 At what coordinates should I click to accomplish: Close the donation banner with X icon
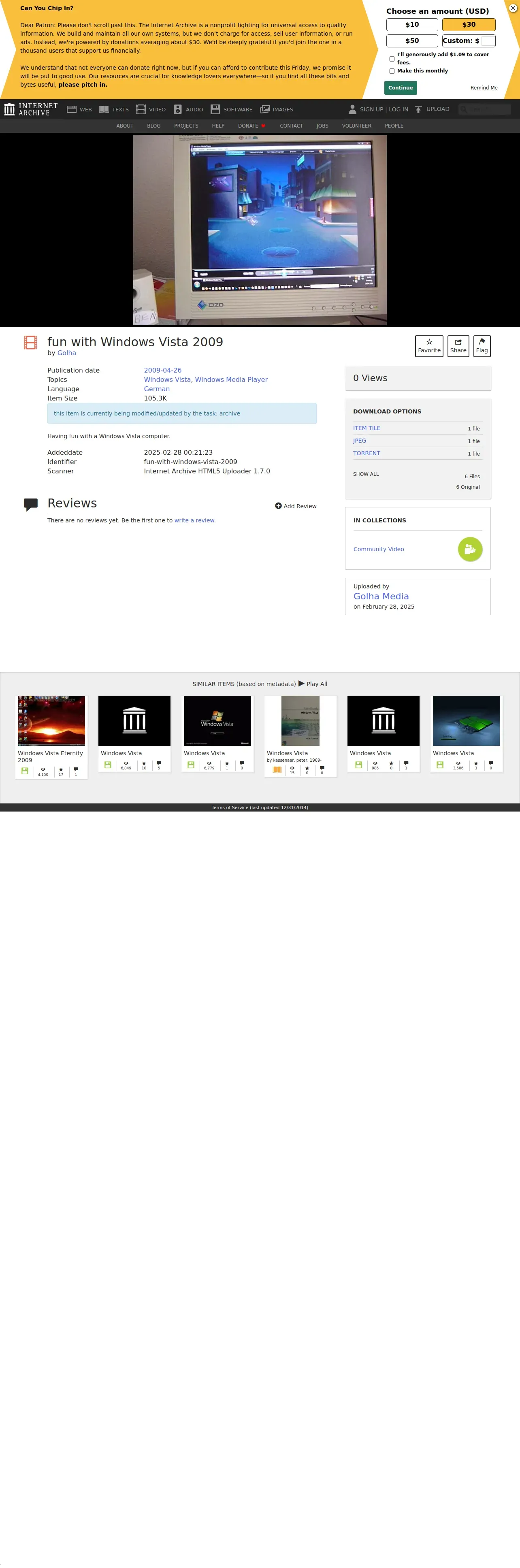point(513,8)
